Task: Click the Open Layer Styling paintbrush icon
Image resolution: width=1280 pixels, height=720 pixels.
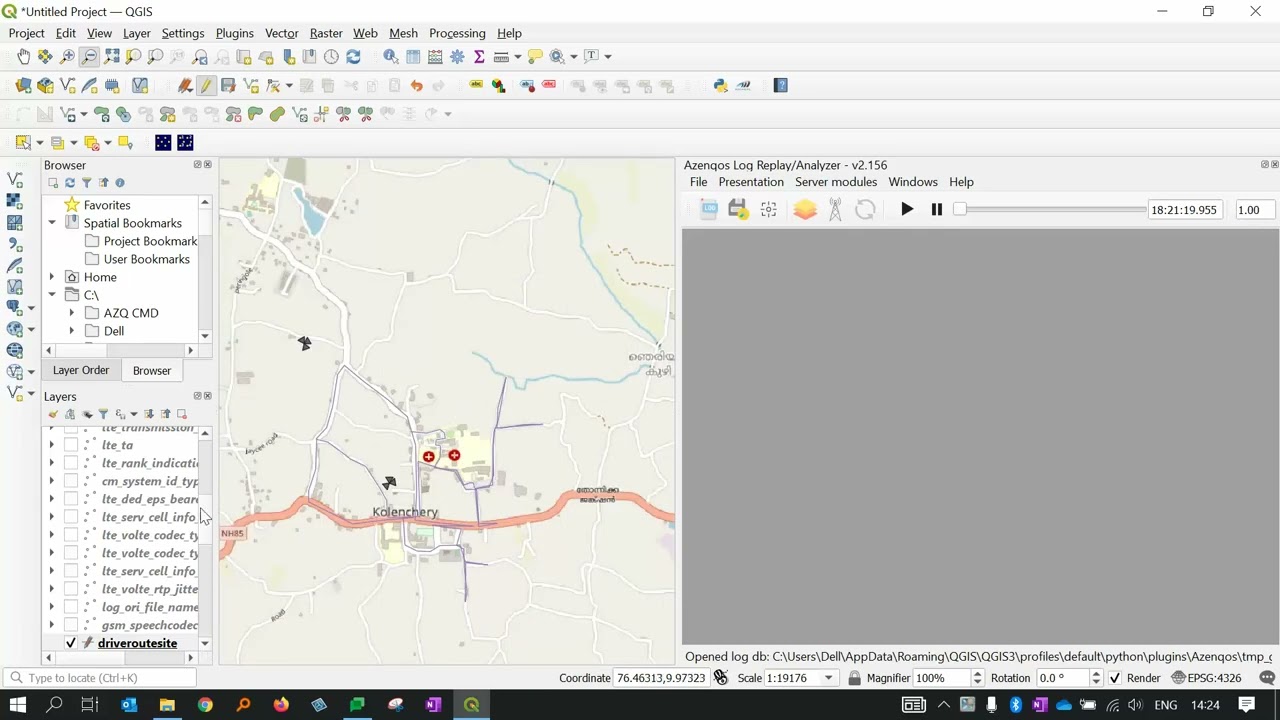Action: (x=53, y=414)
